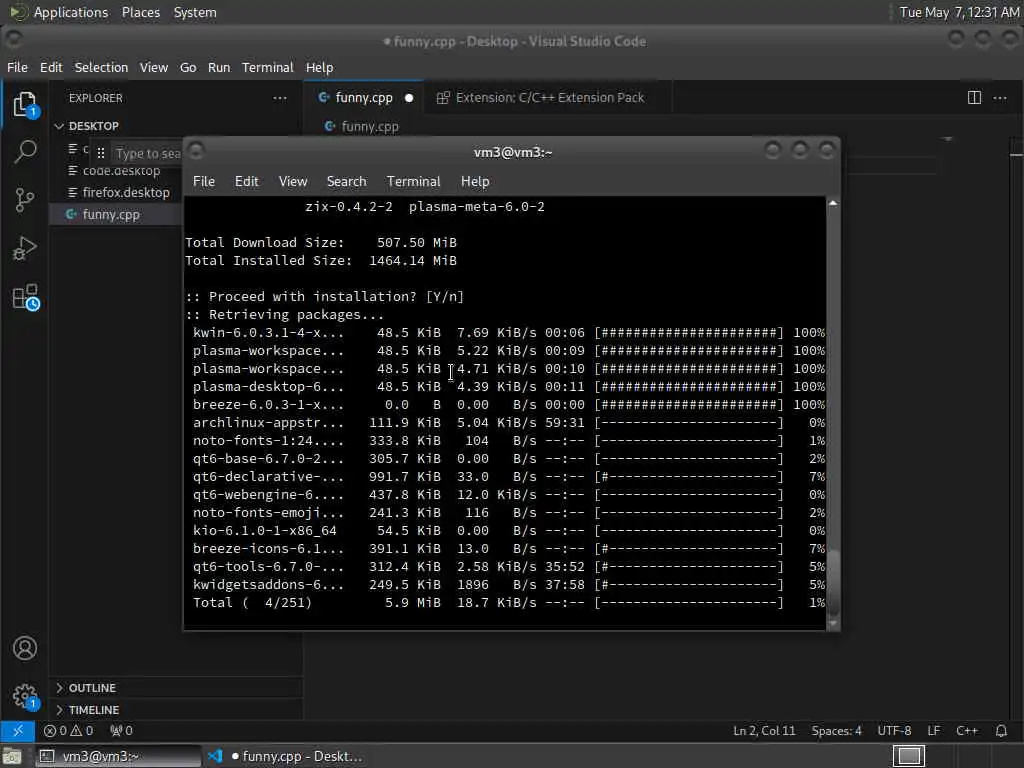This screenshot has width=1024, height=768.
Task: Open the terminal window's View menu
Action: [x=293, y=182]
